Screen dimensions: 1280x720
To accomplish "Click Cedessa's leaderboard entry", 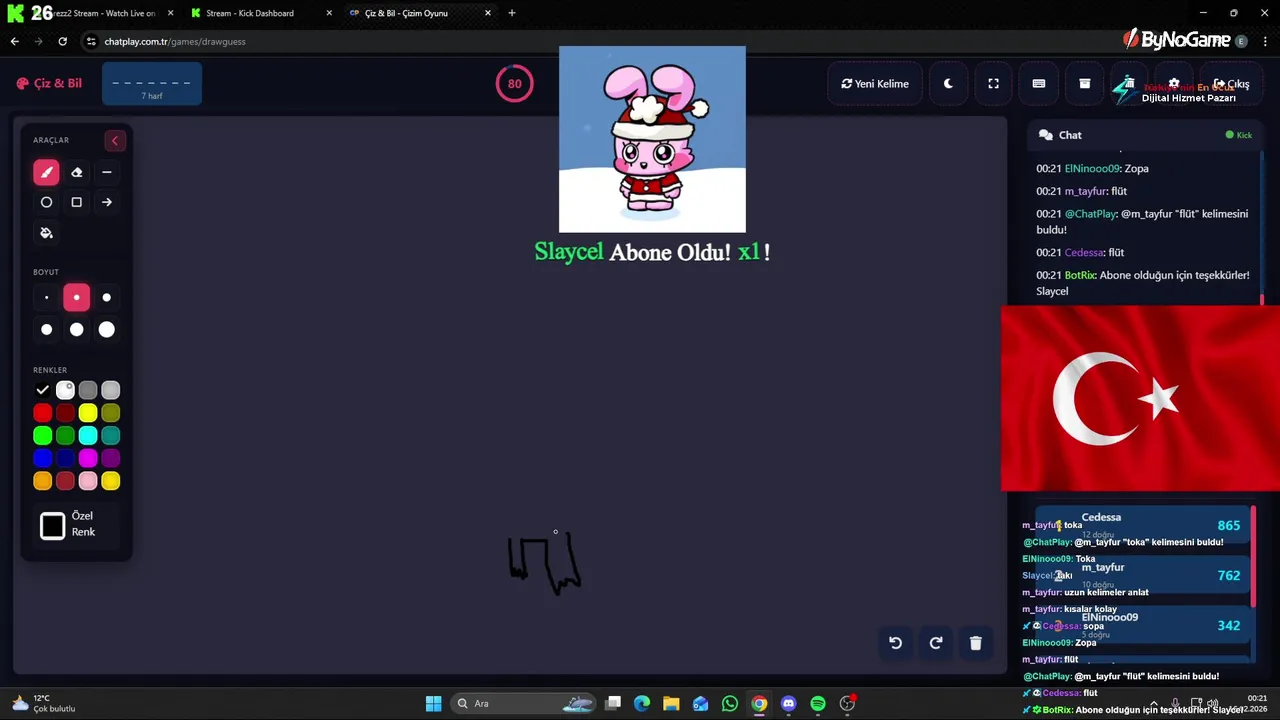I will pyautogui.click(x=1142, y=525).
